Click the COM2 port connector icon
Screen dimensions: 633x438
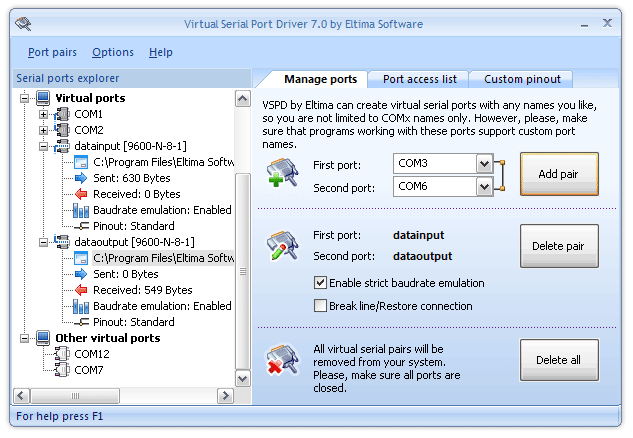[x=62, y=130]
